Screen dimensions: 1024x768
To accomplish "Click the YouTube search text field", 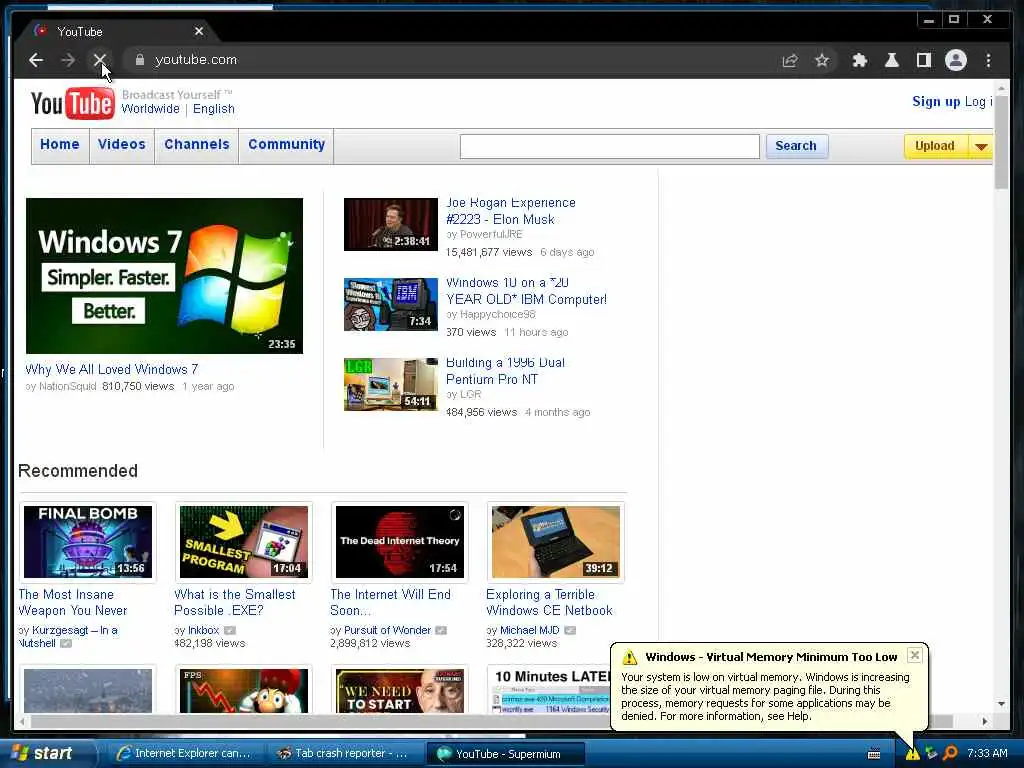I will point(609,146).
